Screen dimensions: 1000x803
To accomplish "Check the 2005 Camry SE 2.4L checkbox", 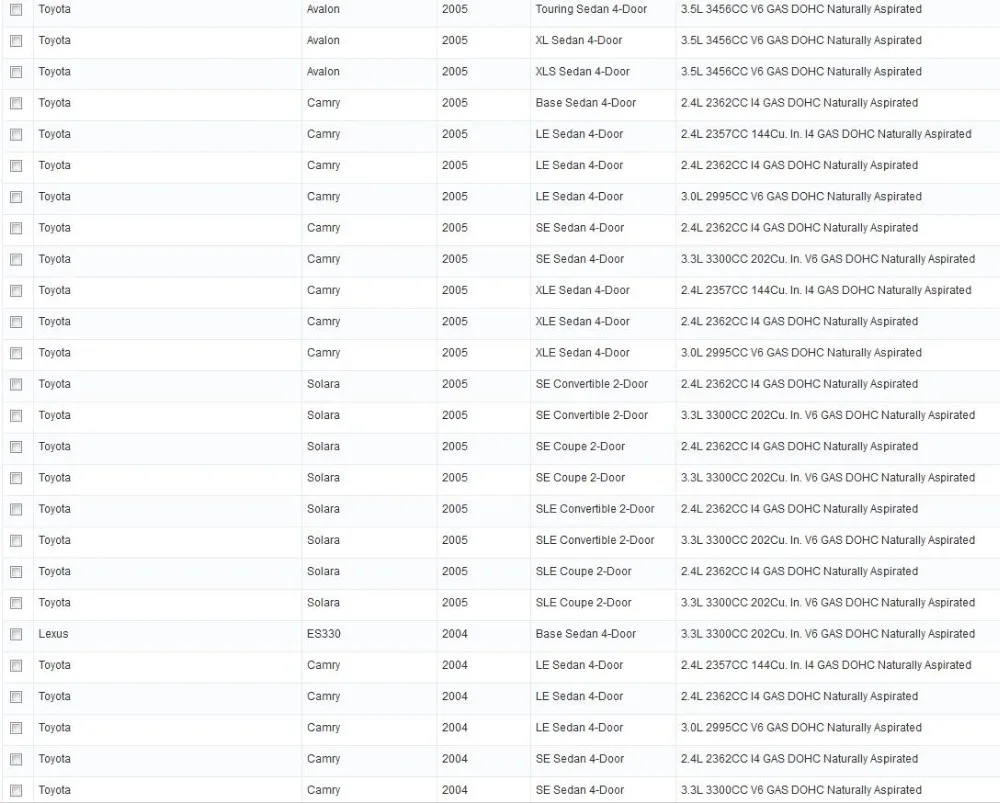I will click(16, 228).
